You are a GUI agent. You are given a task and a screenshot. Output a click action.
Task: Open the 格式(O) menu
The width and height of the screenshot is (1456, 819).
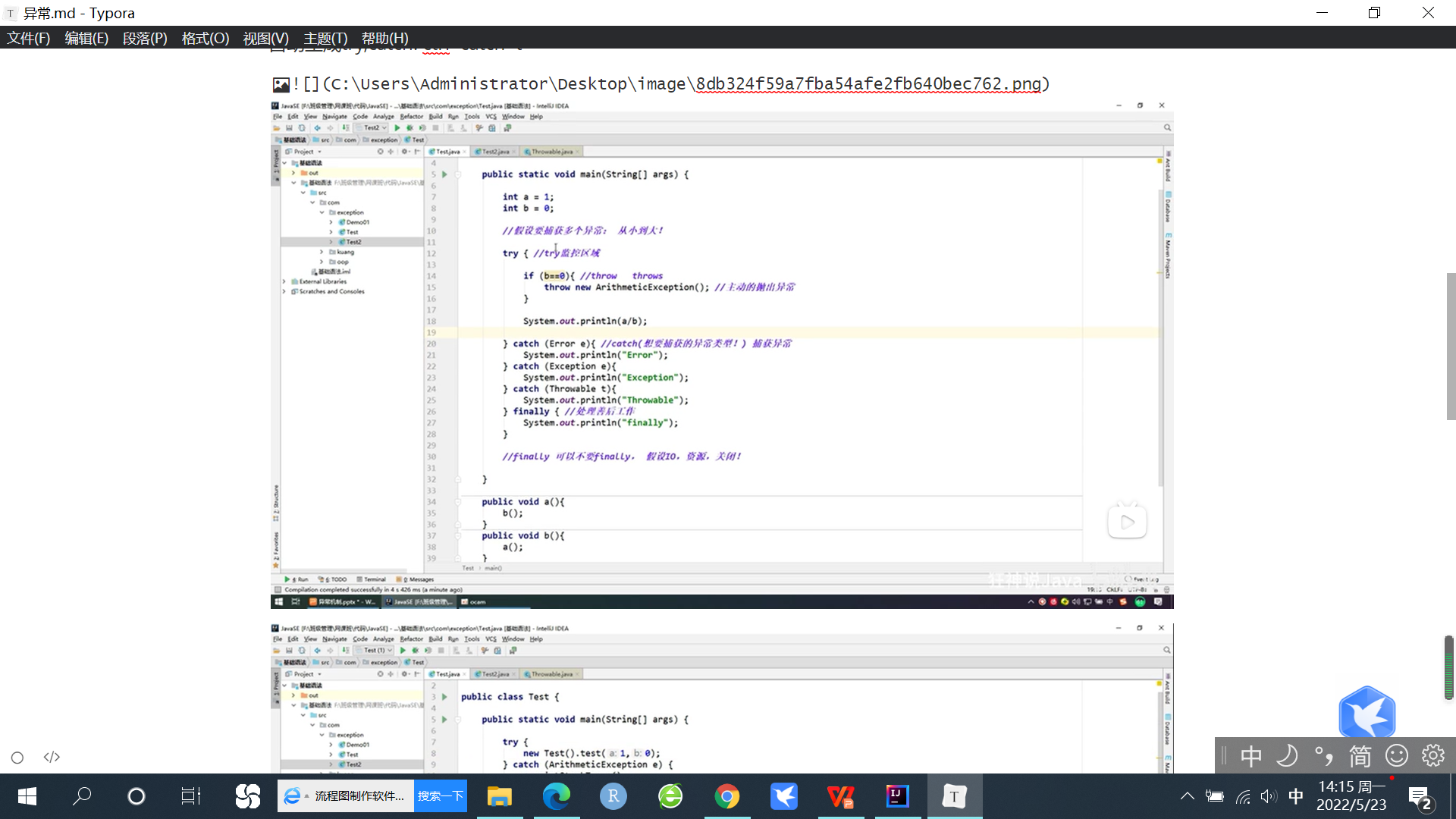(205, 38)
